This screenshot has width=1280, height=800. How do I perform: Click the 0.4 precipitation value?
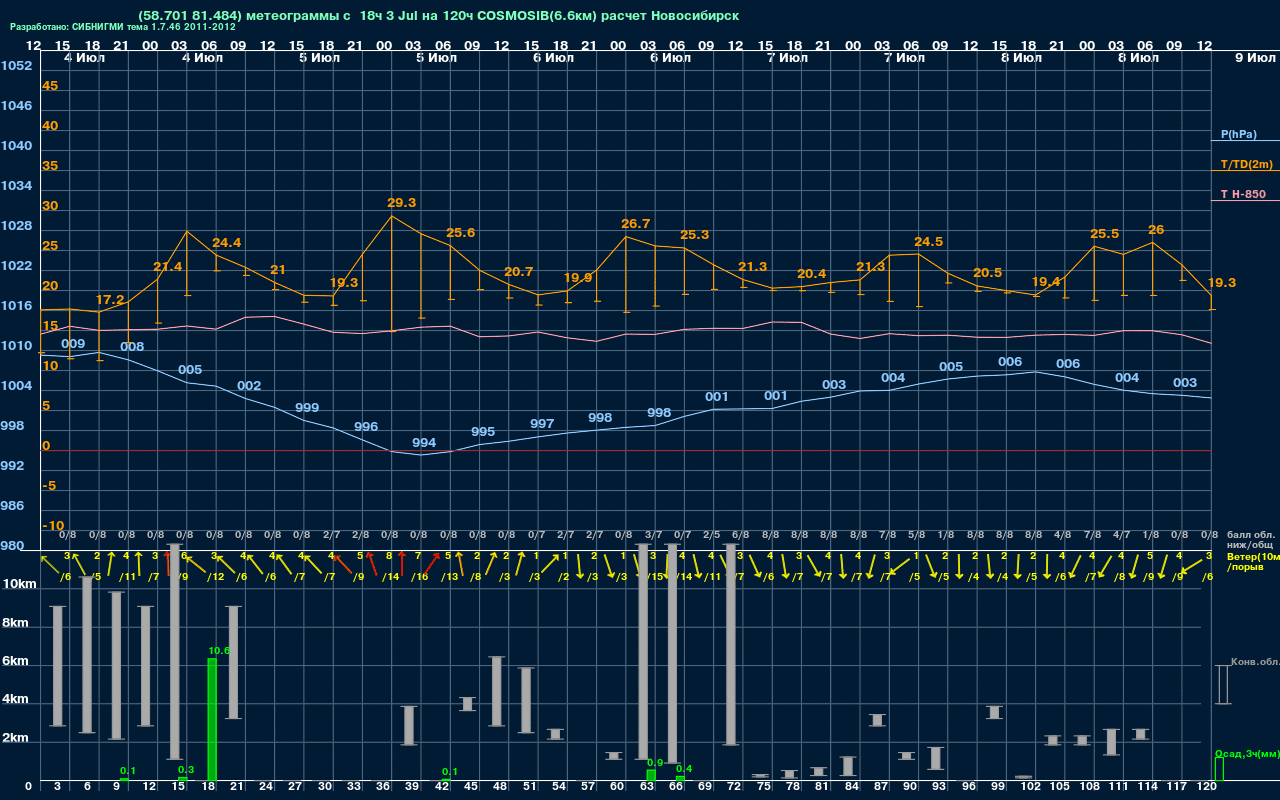685,769
